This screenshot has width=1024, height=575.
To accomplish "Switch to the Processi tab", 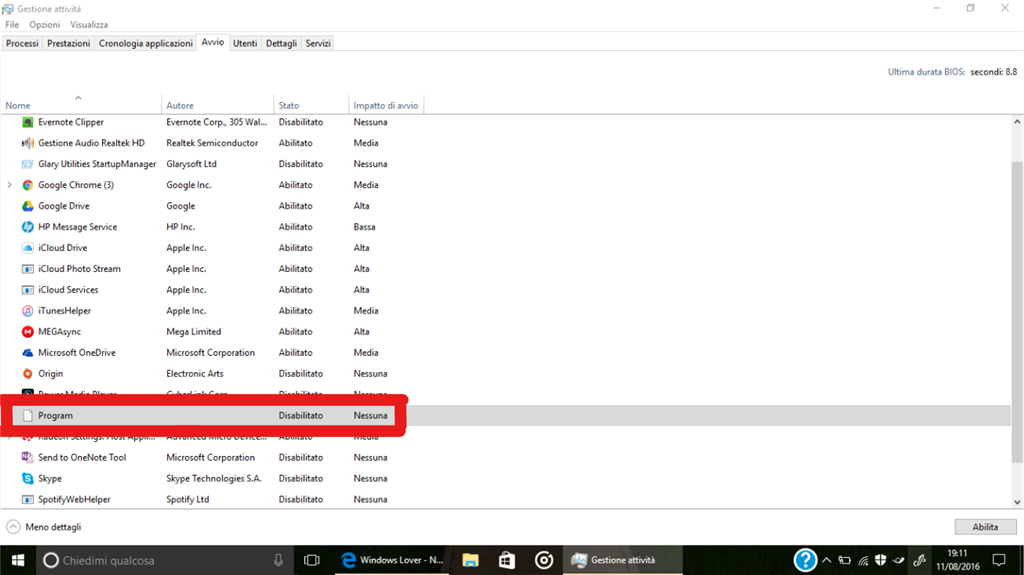I will [x=22, y=43].
